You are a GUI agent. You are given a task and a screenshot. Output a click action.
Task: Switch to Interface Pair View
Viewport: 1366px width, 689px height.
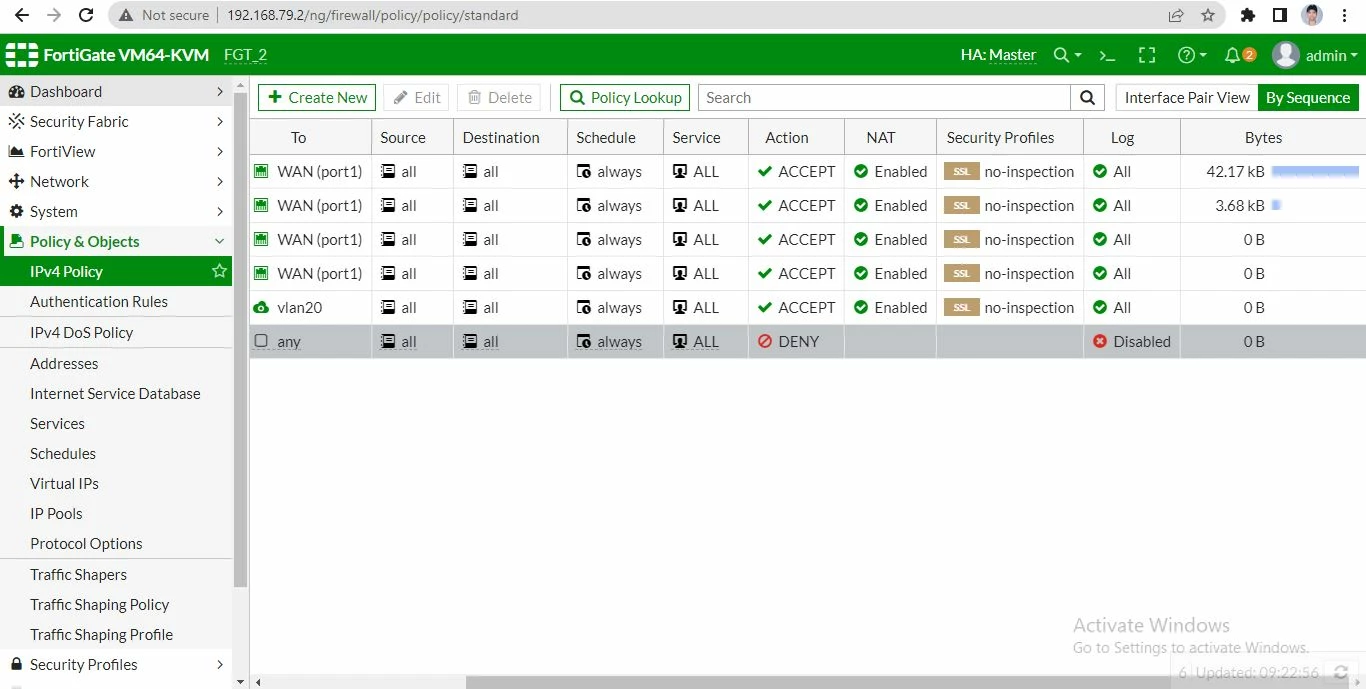click(x=1187, y=97)
